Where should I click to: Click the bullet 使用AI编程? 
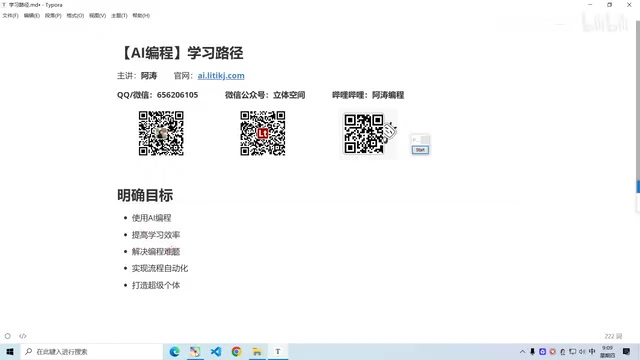click(x=151, y=218)
